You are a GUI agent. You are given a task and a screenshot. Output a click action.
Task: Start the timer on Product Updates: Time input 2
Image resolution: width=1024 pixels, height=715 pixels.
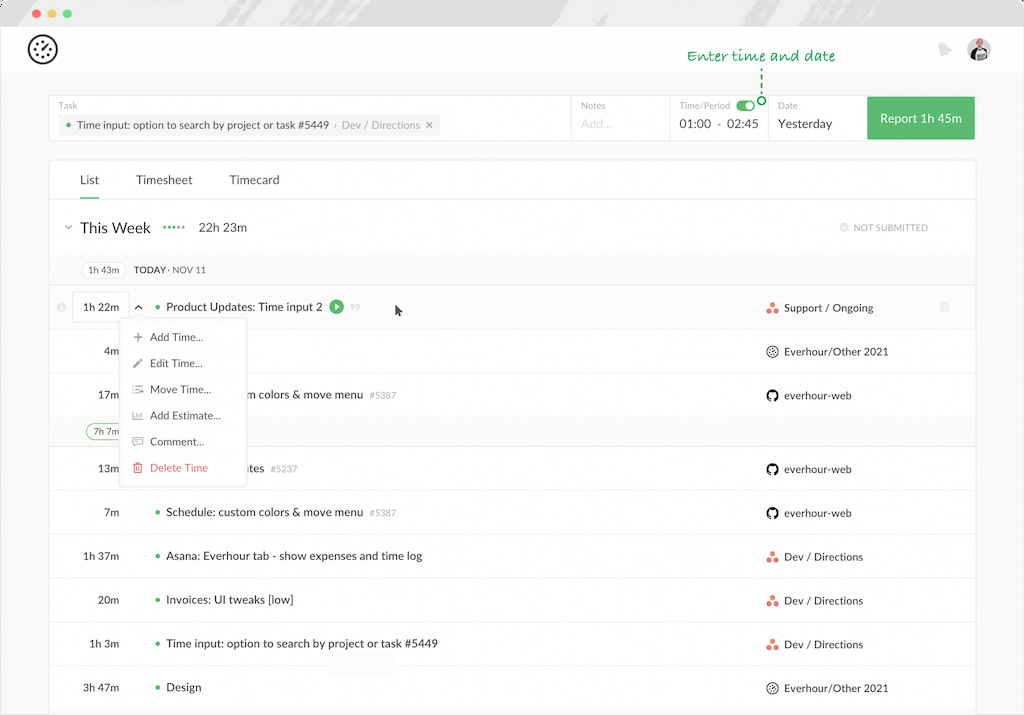(336, 307)
